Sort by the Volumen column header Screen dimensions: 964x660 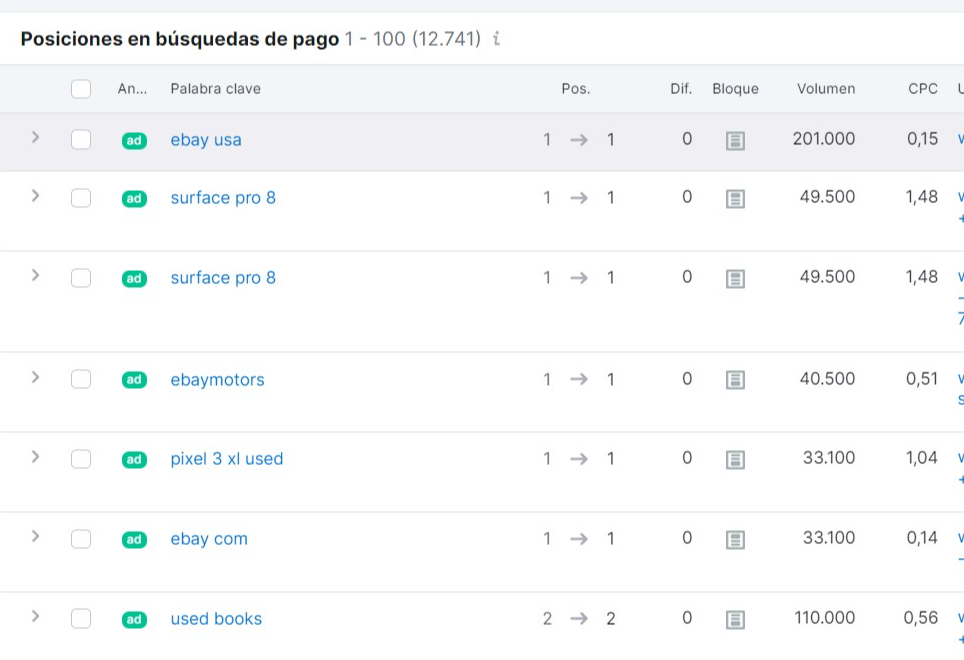click(825, 89)
